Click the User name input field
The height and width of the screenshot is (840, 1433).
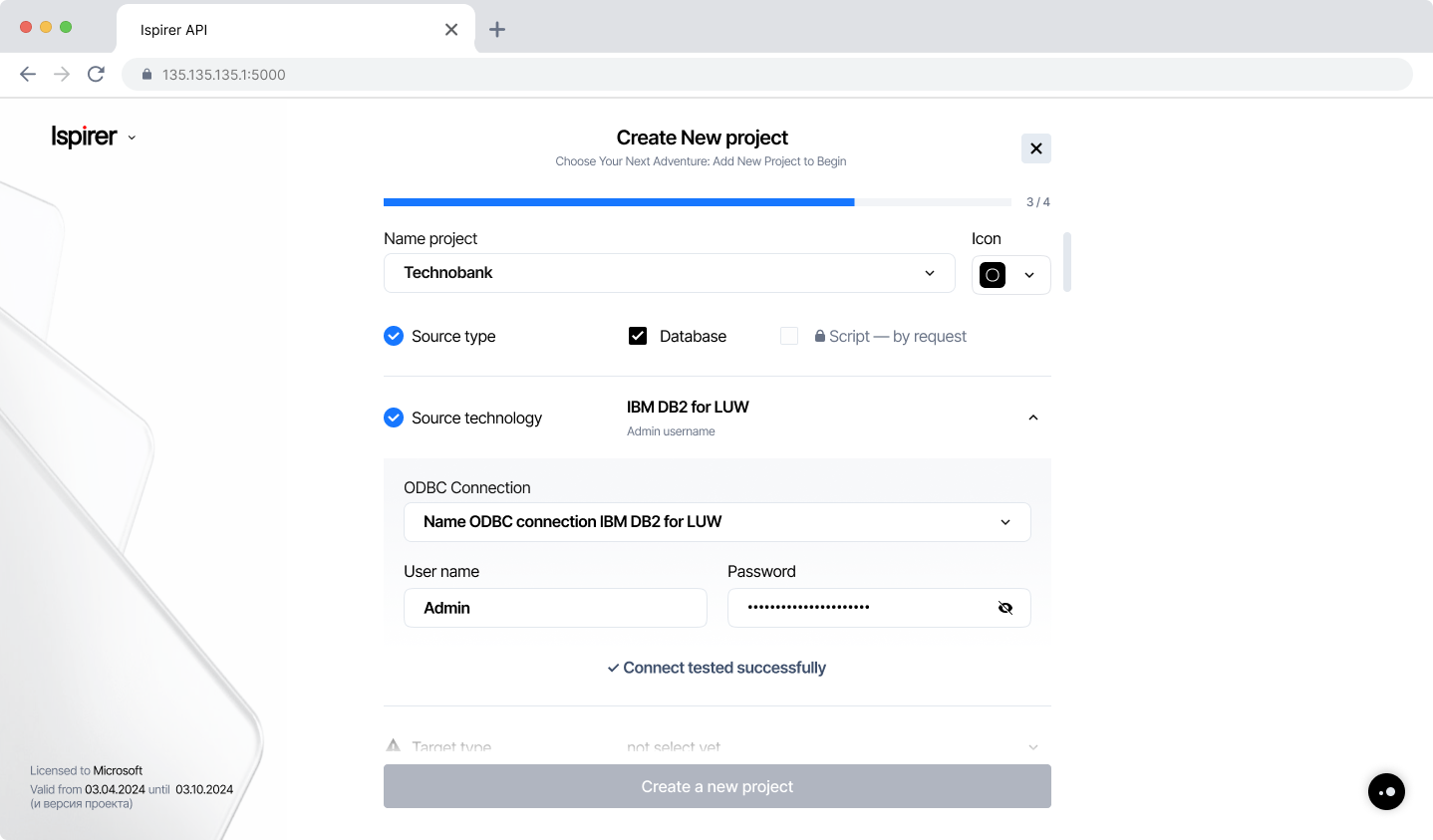tap(555, 608)
